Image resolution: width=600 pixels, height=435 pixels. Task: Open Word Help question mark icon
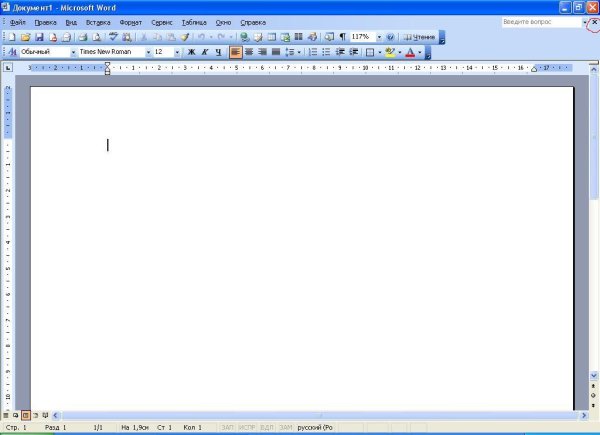tap(390, 37)
